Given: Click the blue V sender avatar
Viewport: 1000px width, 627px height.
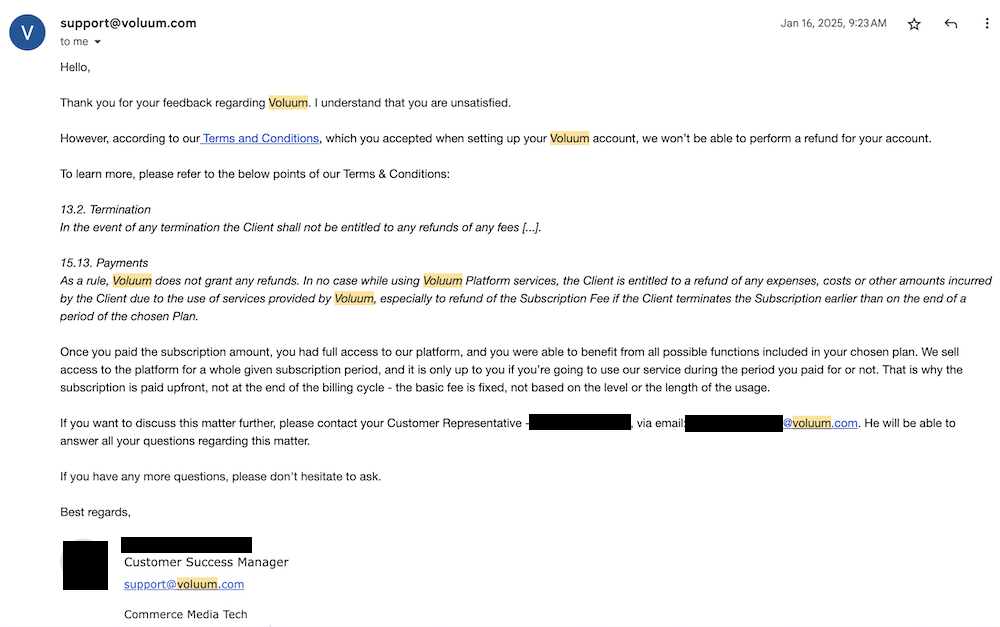Looking at the screenshot, I should pyautogui.click(x=27, y=32).
